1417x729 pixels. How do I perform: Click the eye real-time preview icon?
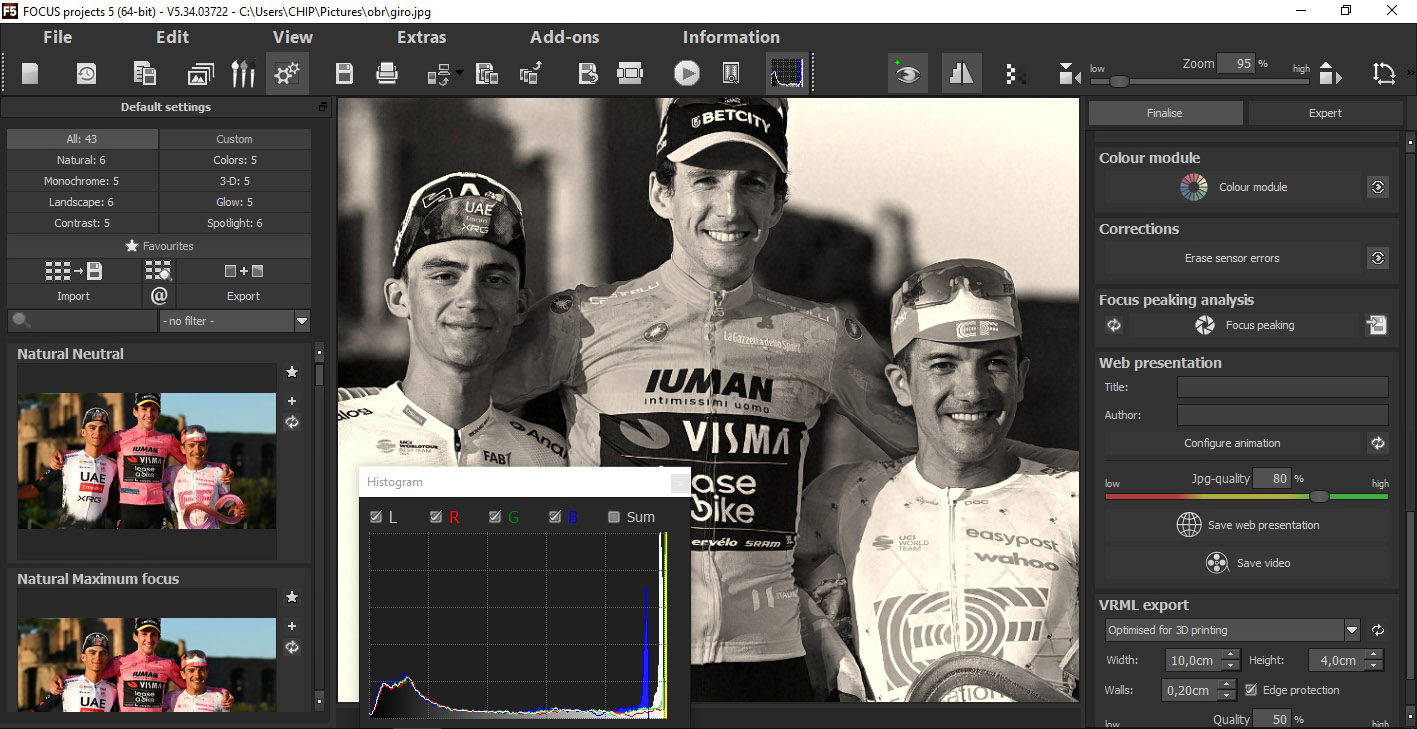point(907,73)
